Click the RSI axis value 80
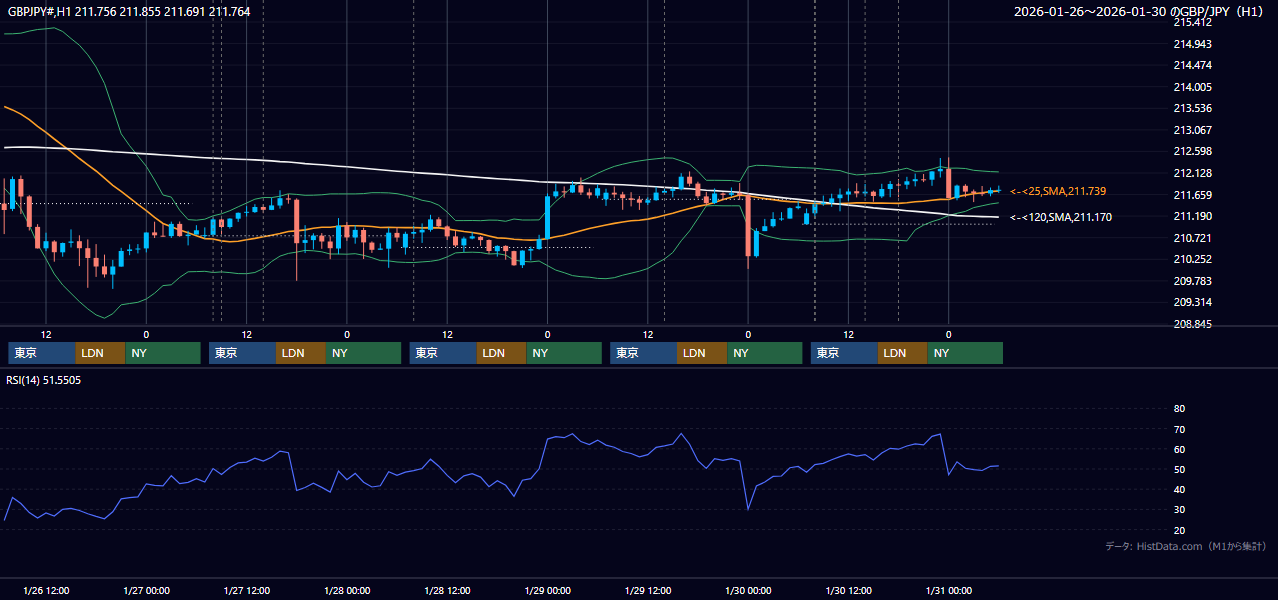Screen dimensions: 1278x600 (x=1179, y=409)
